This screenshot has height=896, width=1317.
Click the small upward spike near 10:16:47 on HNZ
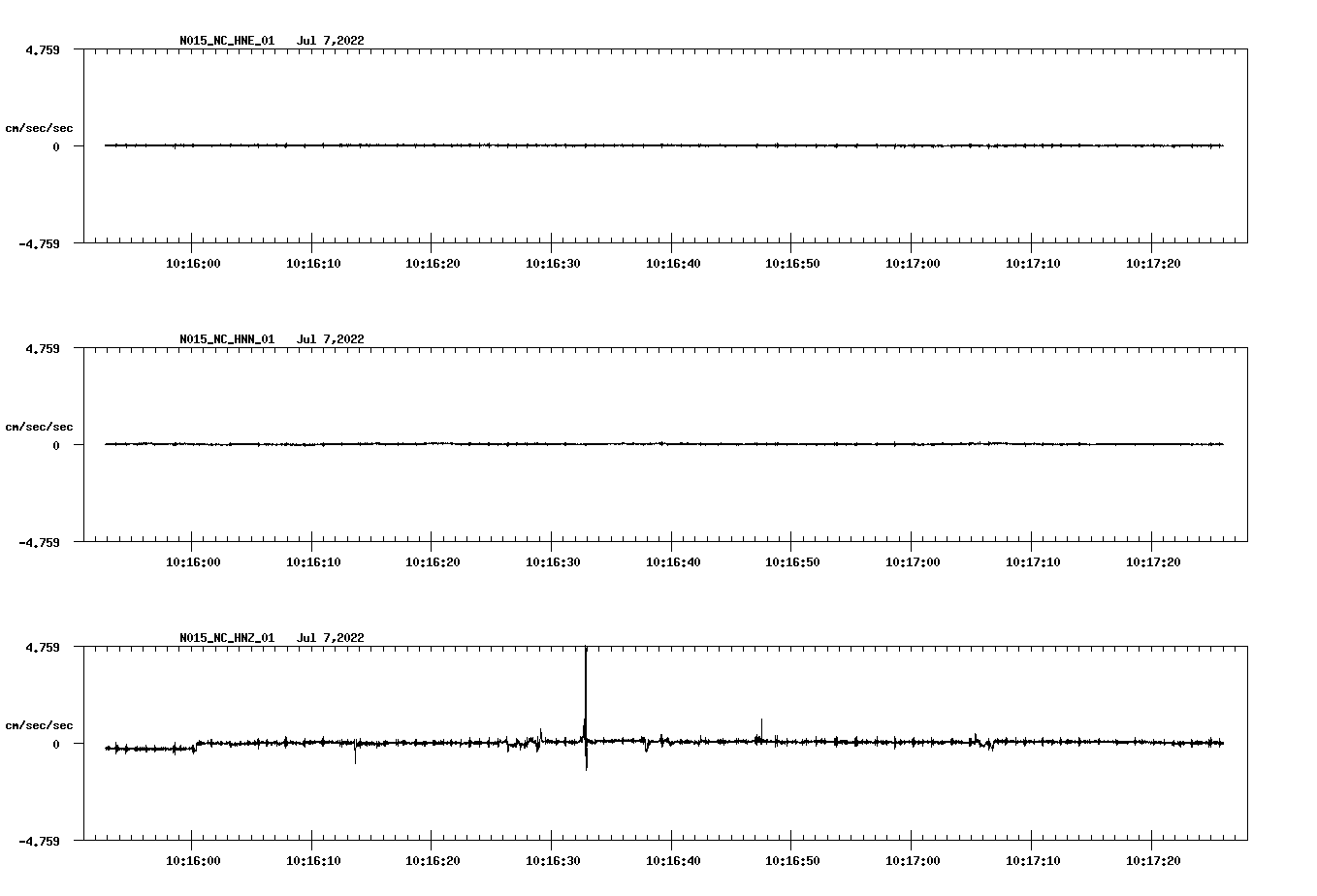coord(761,729)
